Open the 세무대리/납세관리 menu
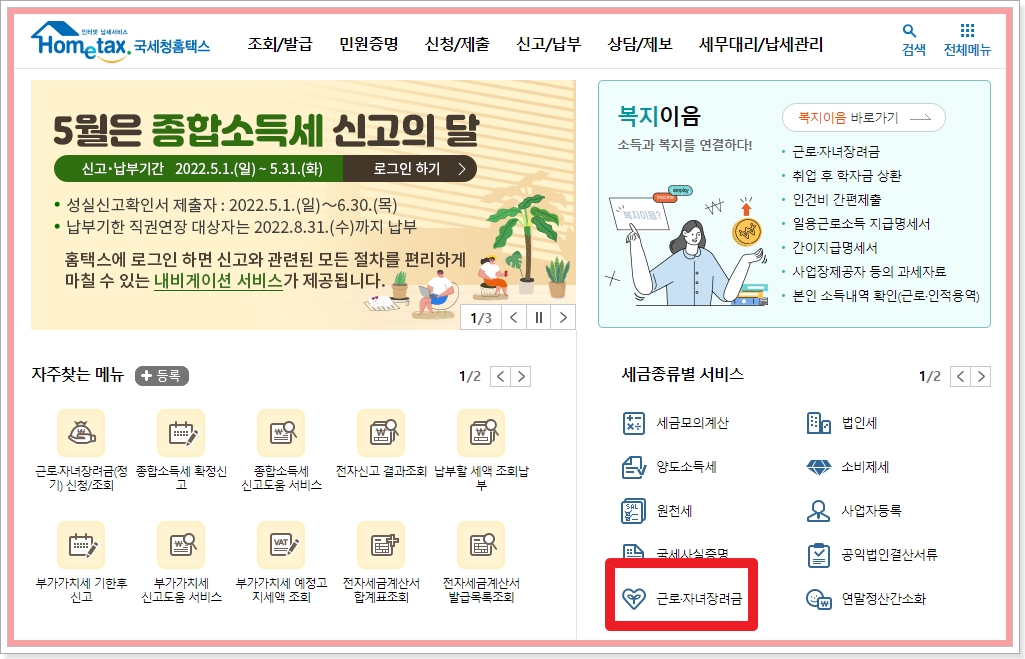This screenshot has height=659, width=1025. click(761, 44)
